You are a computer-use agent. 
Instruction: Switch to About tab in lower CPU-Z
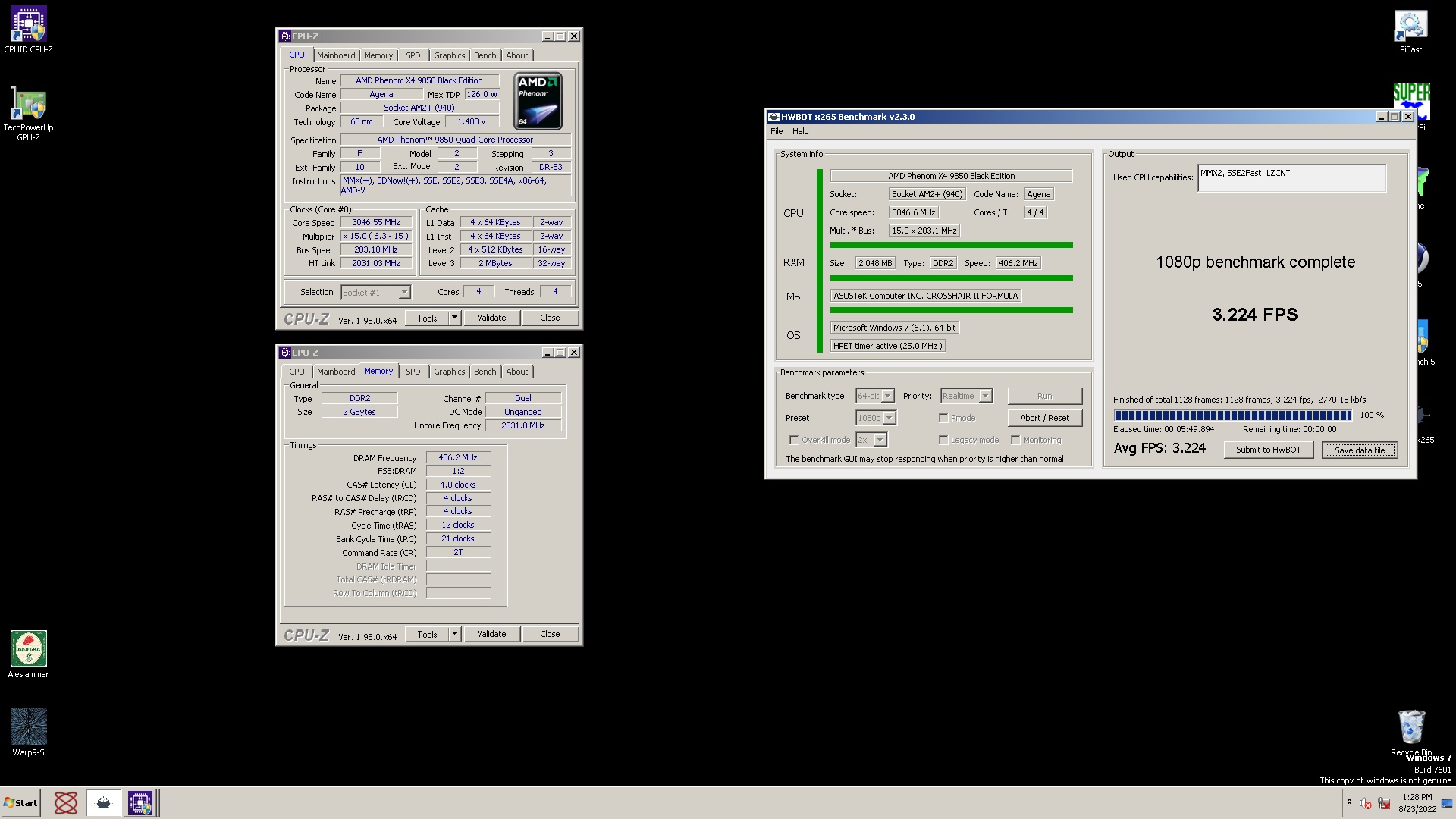click(x=517, y=372)
